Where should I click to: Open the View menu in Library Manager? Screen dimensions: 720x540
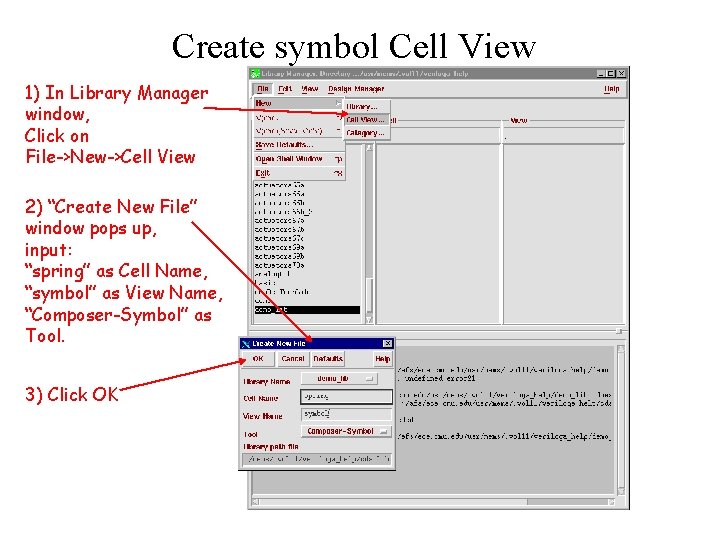coord(309,89)
